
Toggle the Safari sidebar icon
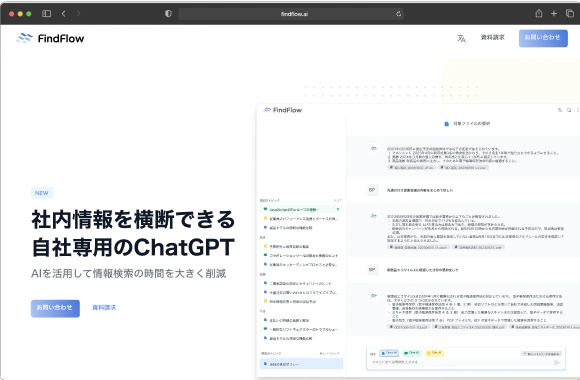[47, 14]
